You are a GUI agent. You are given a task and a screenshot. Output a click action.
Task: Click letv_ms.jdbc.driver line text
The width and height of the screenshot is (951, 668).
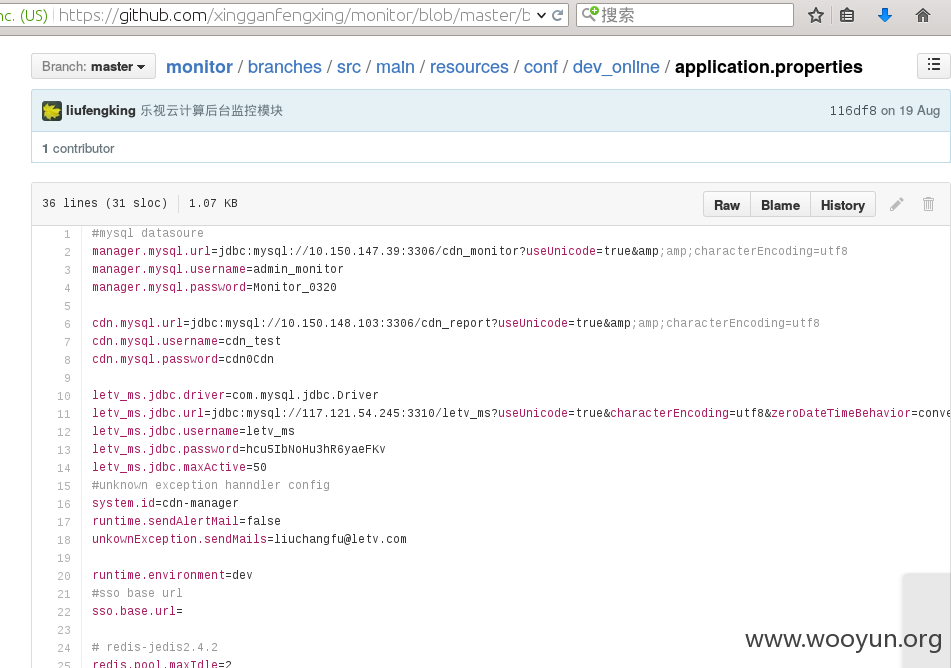click(x=235, y=395)
